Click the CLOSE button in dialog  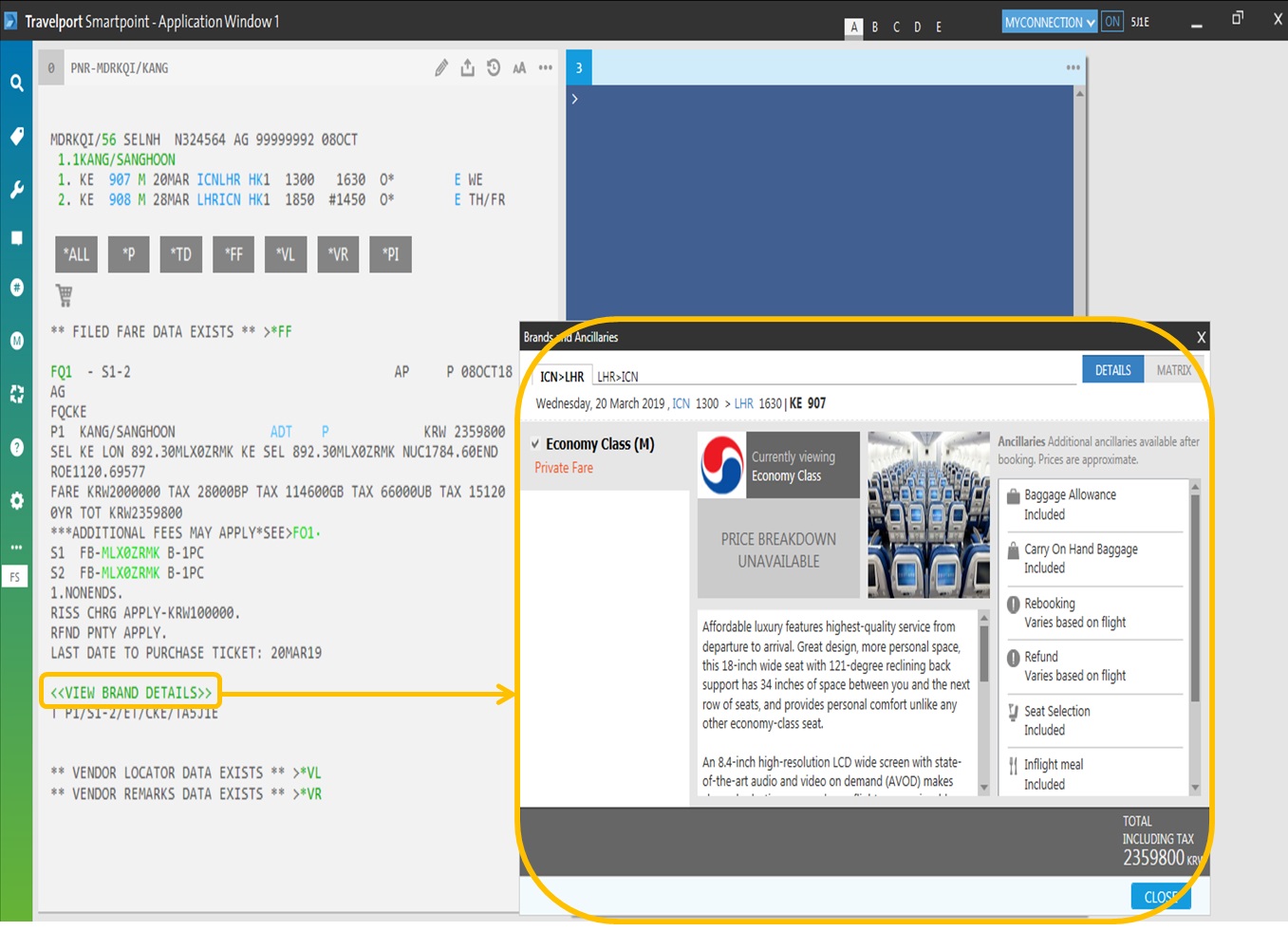1161,897
